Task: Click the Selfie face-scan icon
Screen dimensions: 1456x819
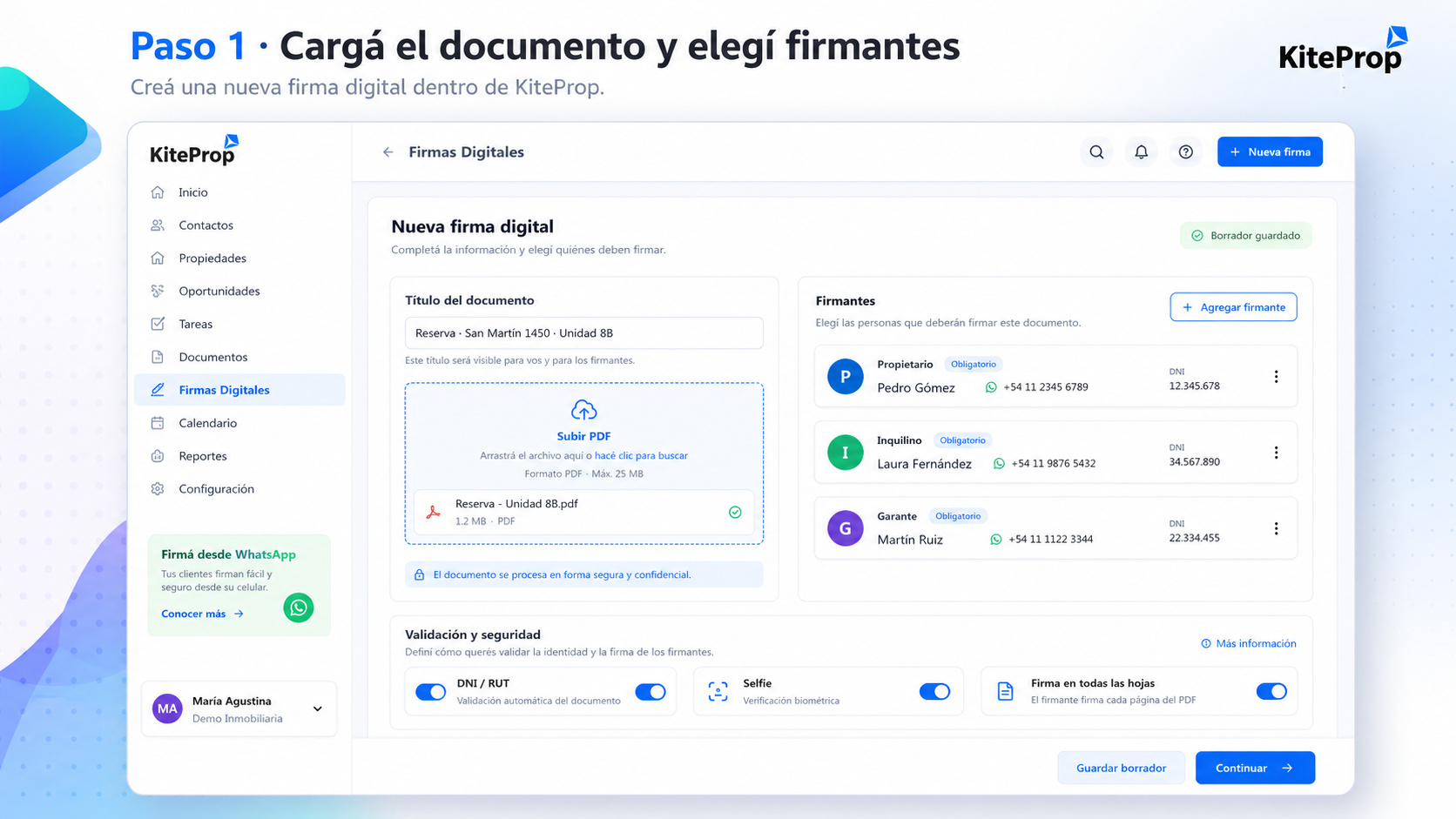Action: click(x=718, y=692)
